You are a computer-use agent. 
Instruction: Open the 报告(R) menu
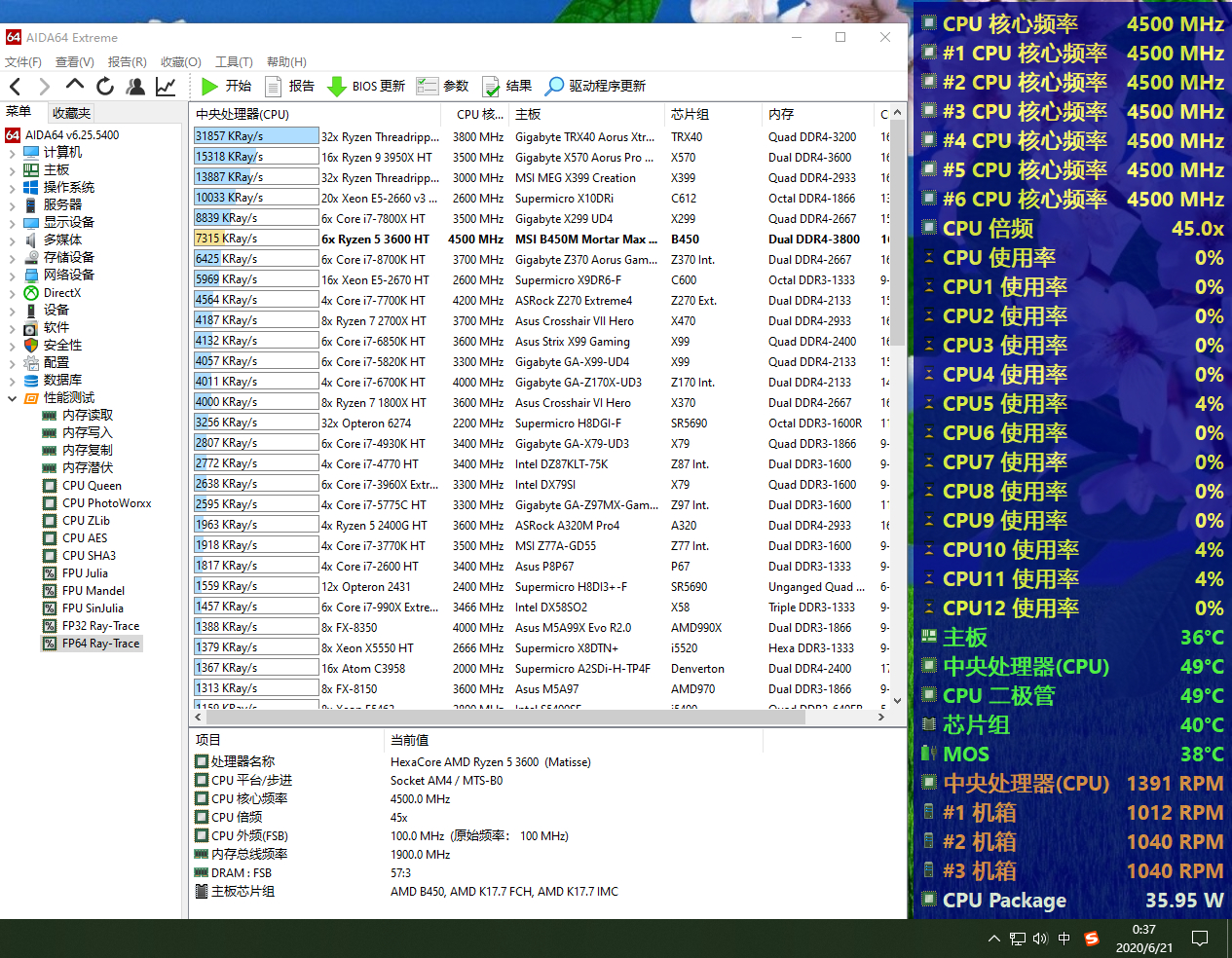(128, 62)
